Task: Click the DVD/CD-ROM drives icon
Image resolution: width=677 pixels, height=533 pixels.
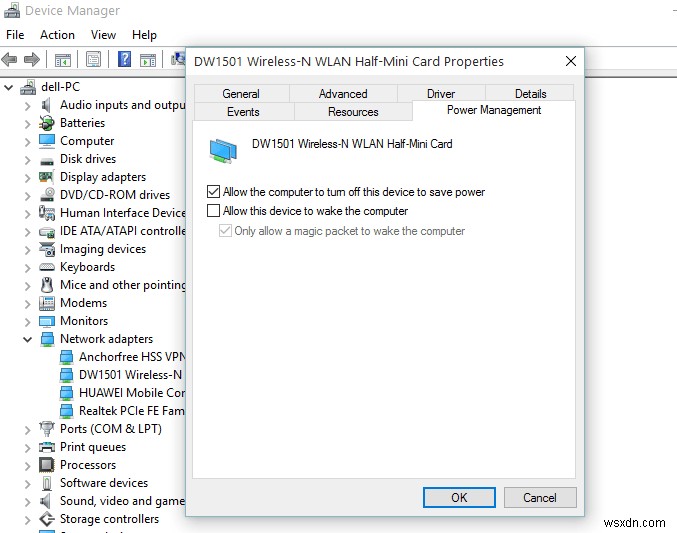Action: point(47,195)
